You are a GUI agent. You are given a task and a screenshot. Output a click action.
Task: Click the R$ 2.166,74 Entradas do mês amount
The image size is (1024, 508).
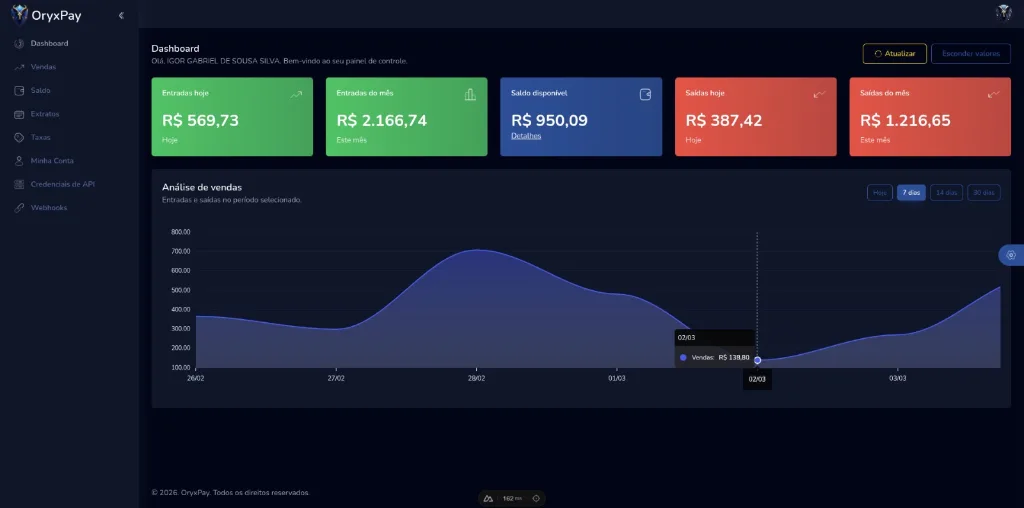click(x=382, y=120)
